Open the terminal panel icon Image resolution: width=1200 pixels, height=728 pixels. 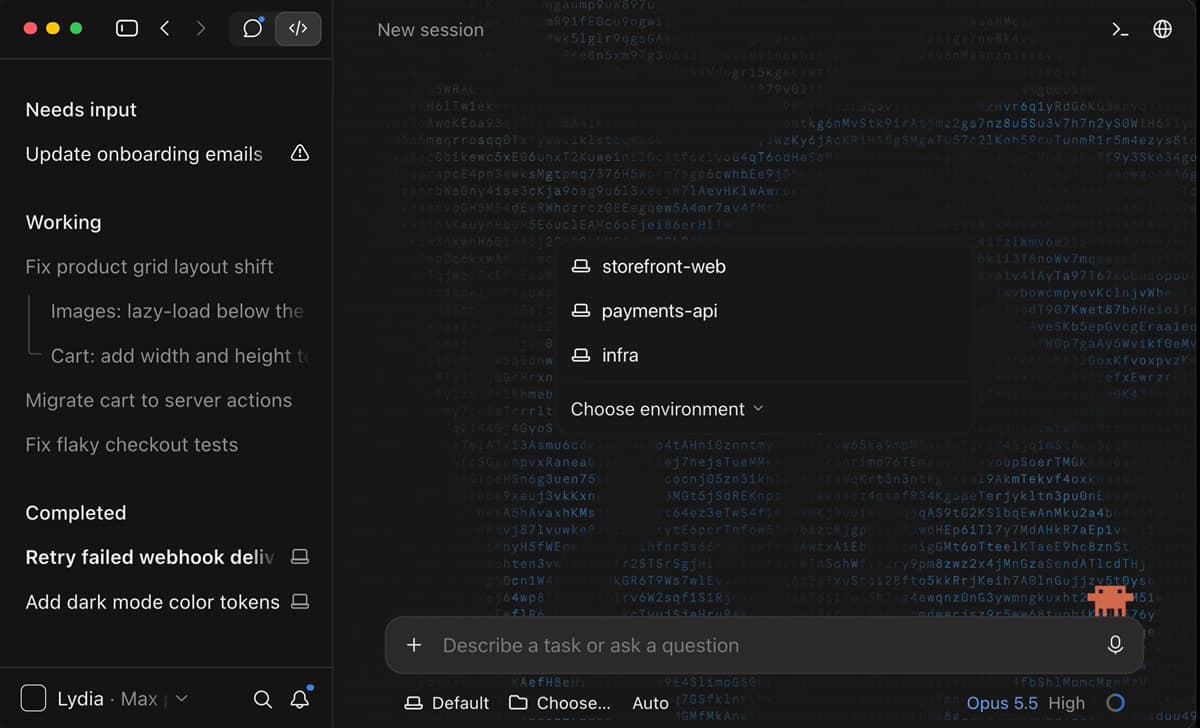click(x=1121, y=30)
